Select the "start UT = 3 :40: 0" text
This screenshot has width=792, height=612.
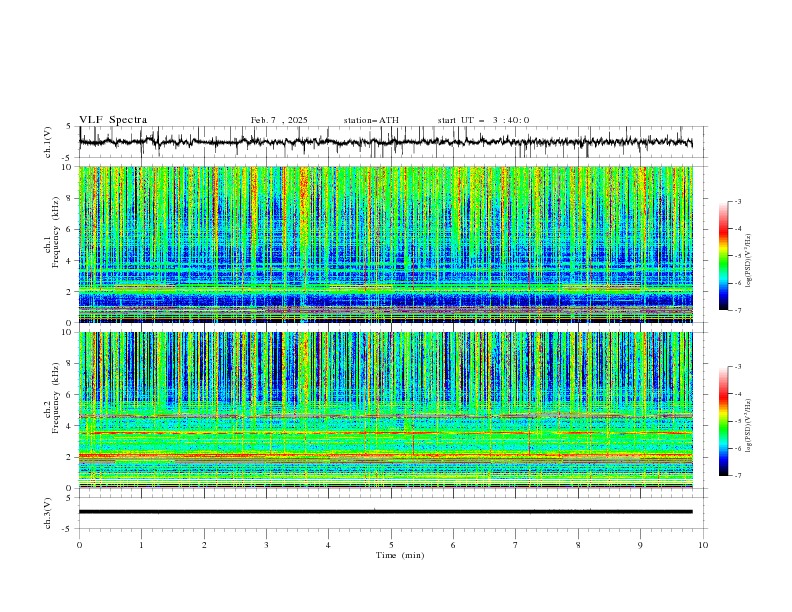coord(483,120)
